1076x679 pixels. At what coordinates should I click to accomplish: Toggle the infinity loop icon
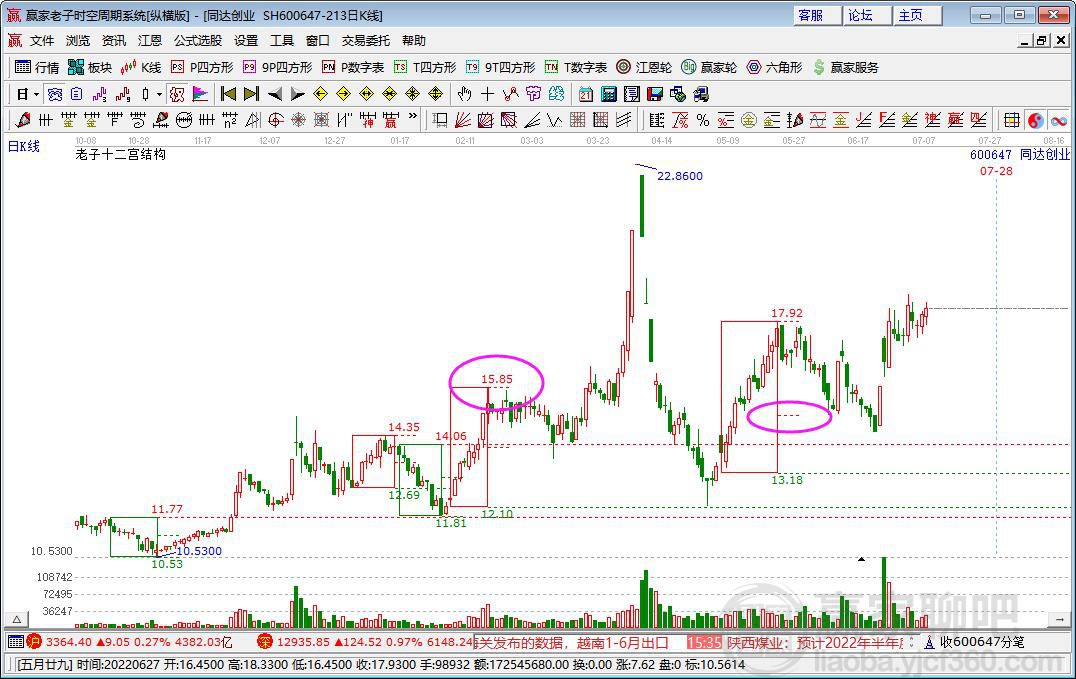(x=1059, y=120)
